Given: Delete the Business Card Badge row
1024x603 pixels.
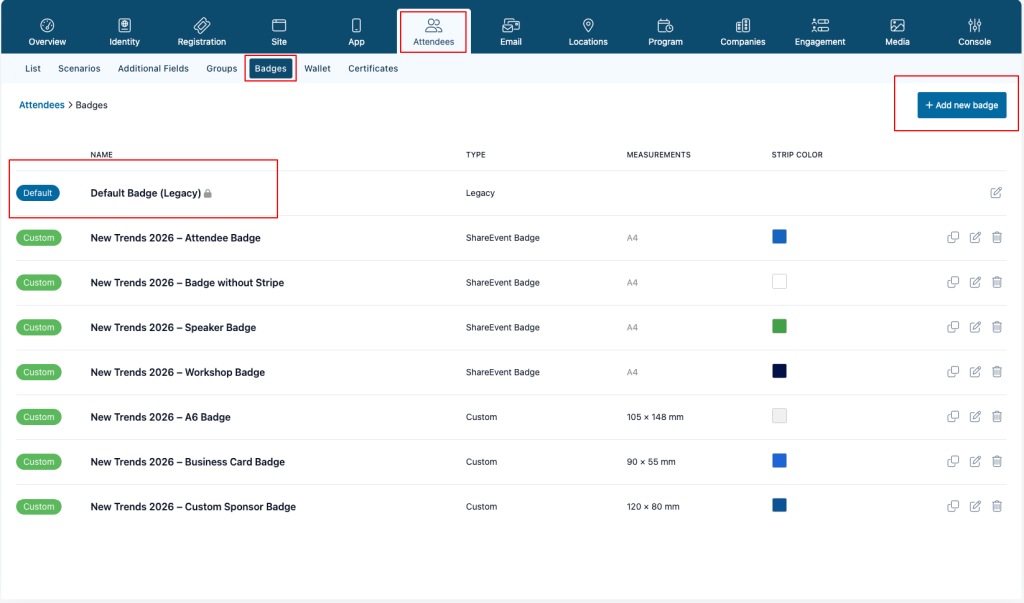Looking at the screenshot, I should tap(997, 461).
